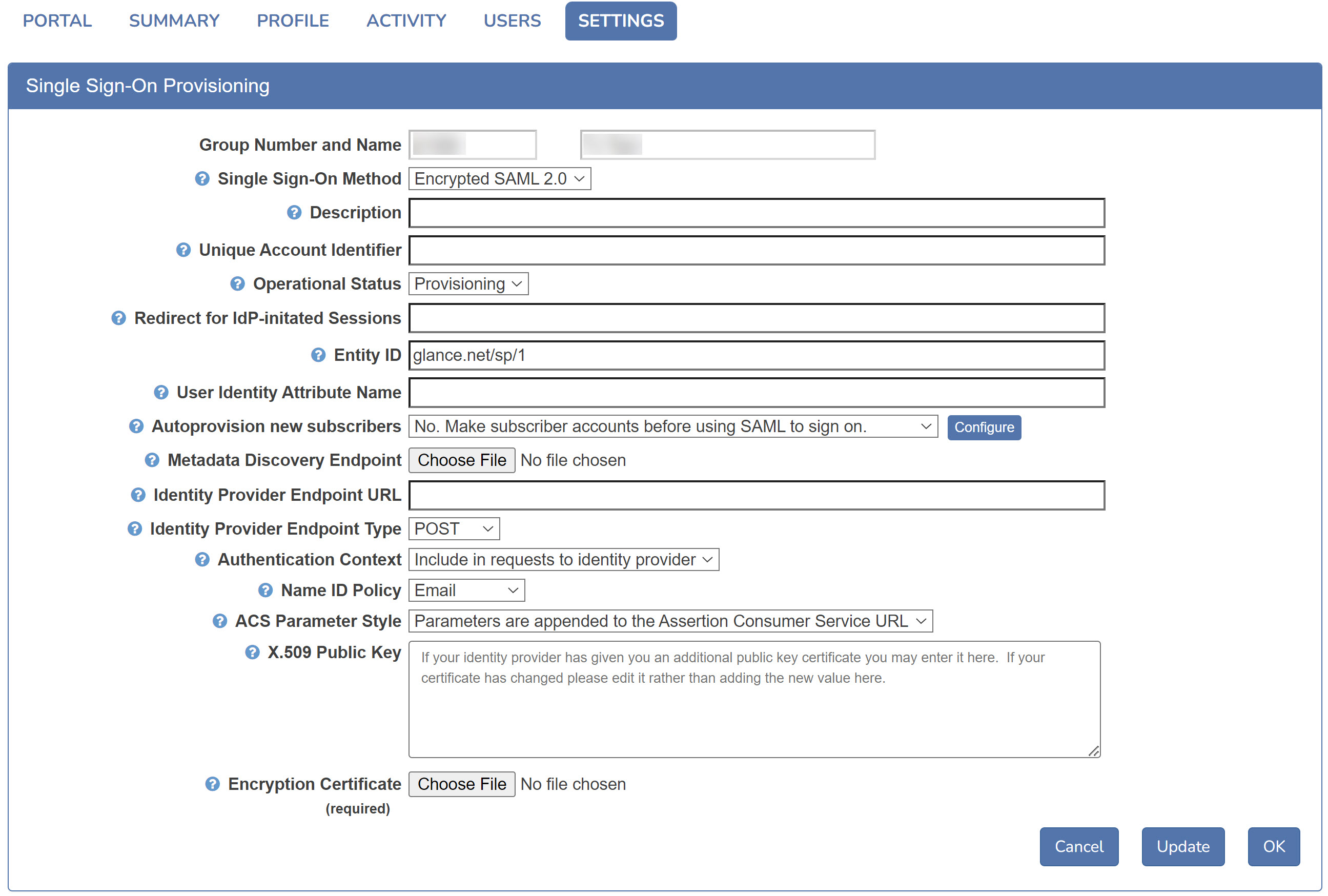
Task: Click help icon for Encryption Certificate
Action: [212, 784]
